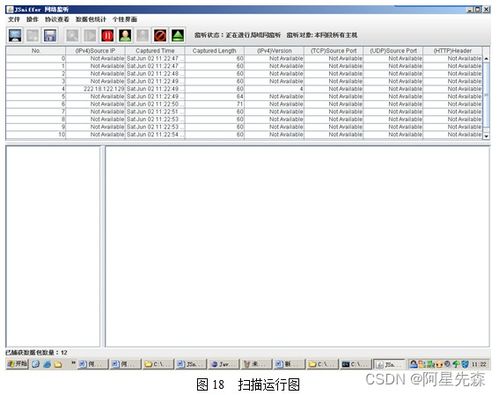The width and height of the screenshot is (499, 395).
Task: Click the monitor capture icon in toolbar
Action: click(x=15, y=35)
